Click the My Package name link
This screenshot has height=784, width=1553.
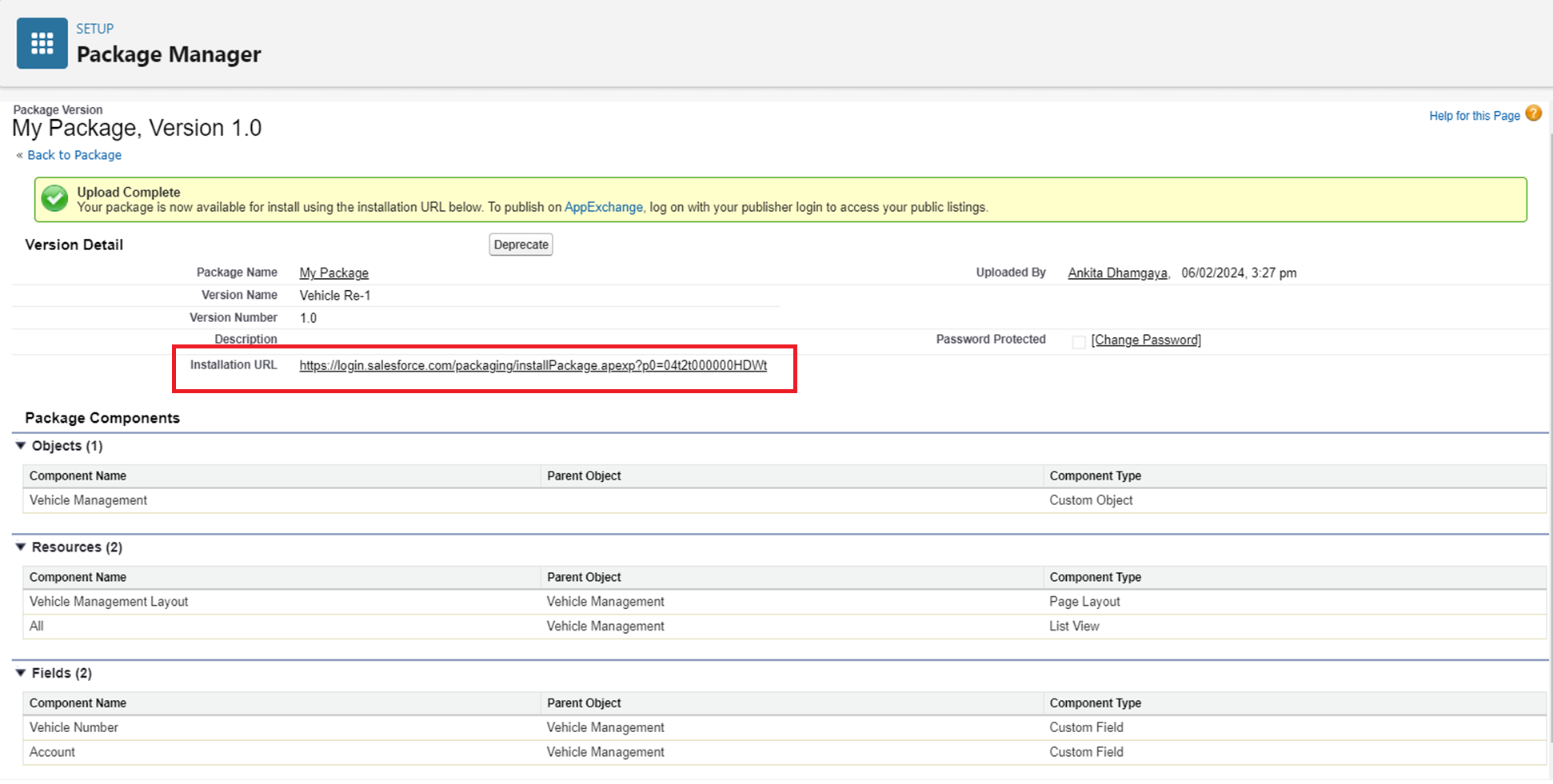click(333, 273)
